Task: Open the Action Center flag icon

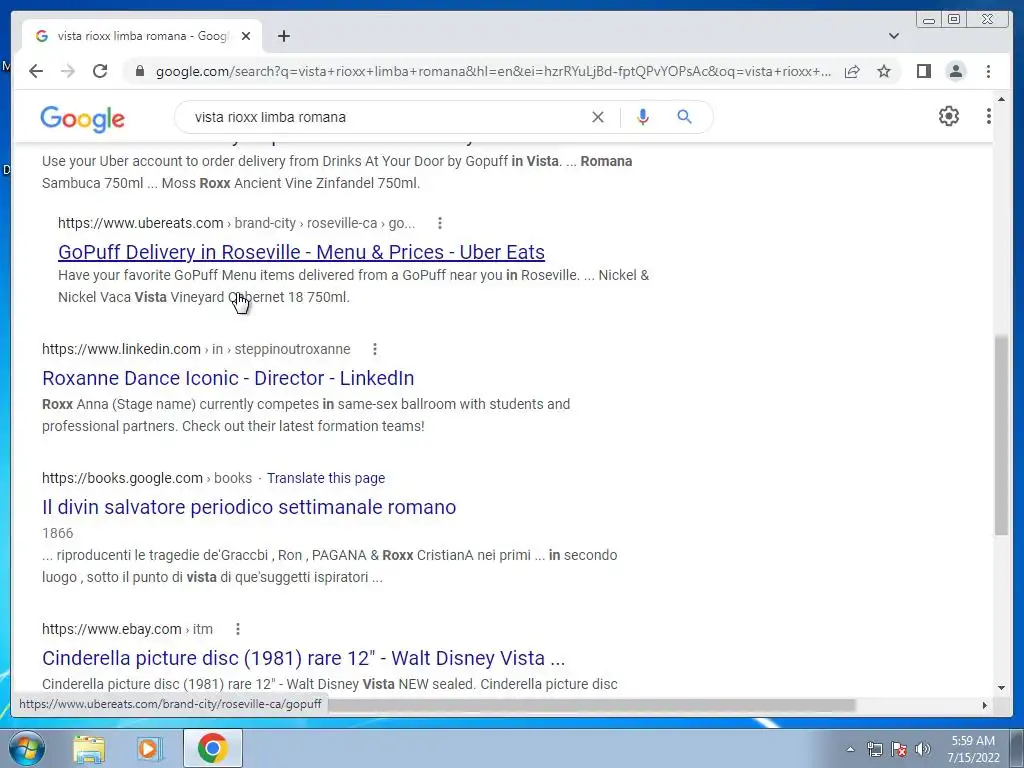Action: 899,749
